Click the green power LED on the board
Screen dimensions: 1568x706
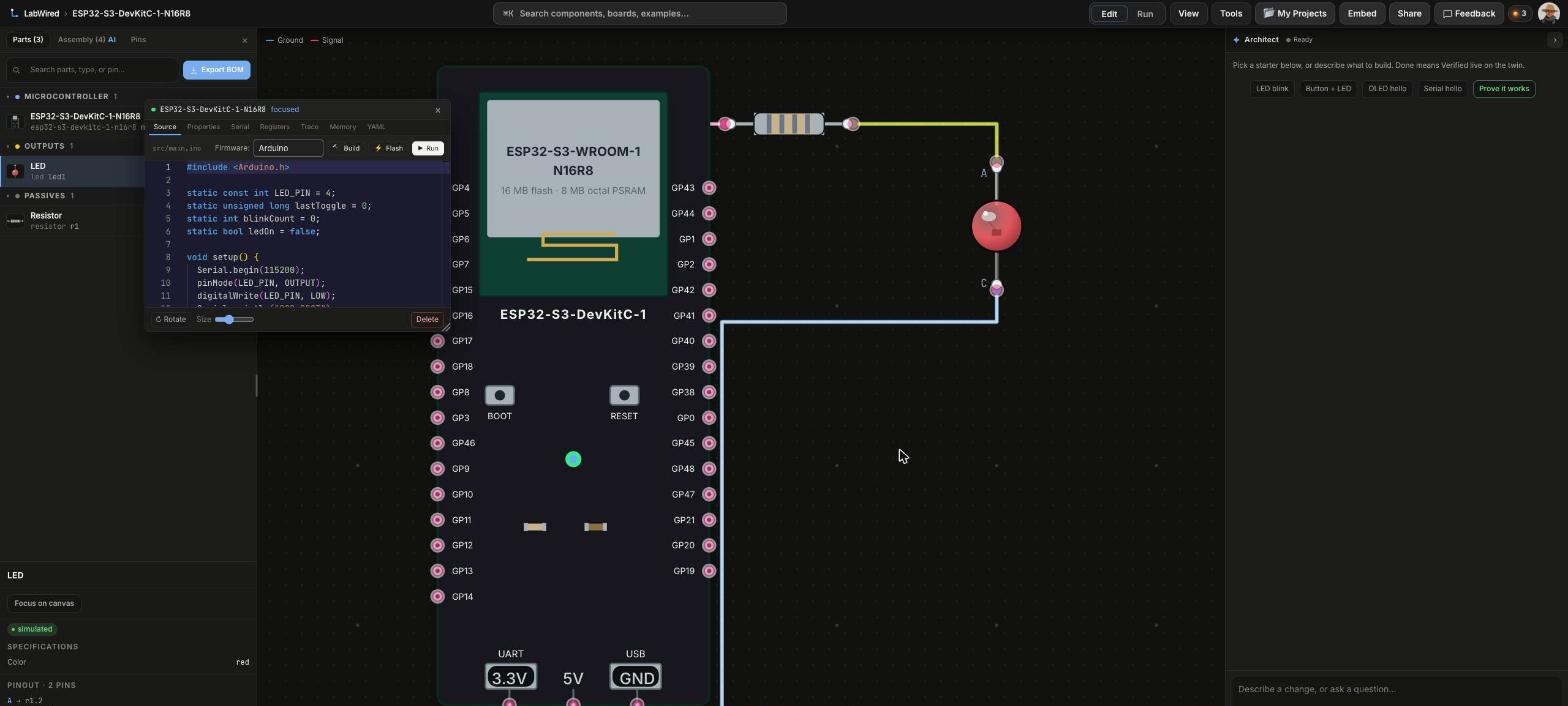click(x=573, y=459)
